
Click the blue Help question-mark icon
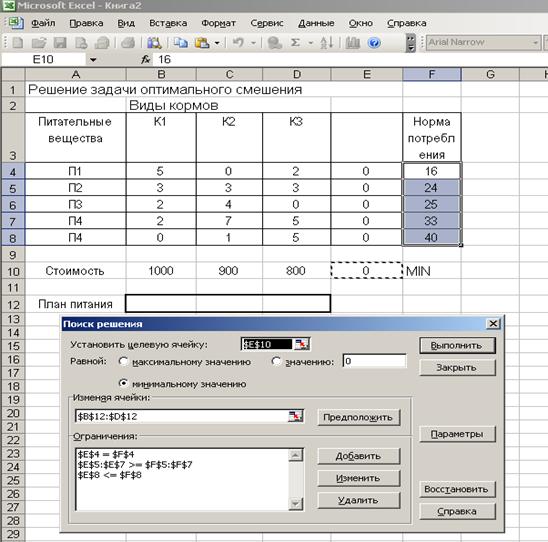tap(374, 43)
